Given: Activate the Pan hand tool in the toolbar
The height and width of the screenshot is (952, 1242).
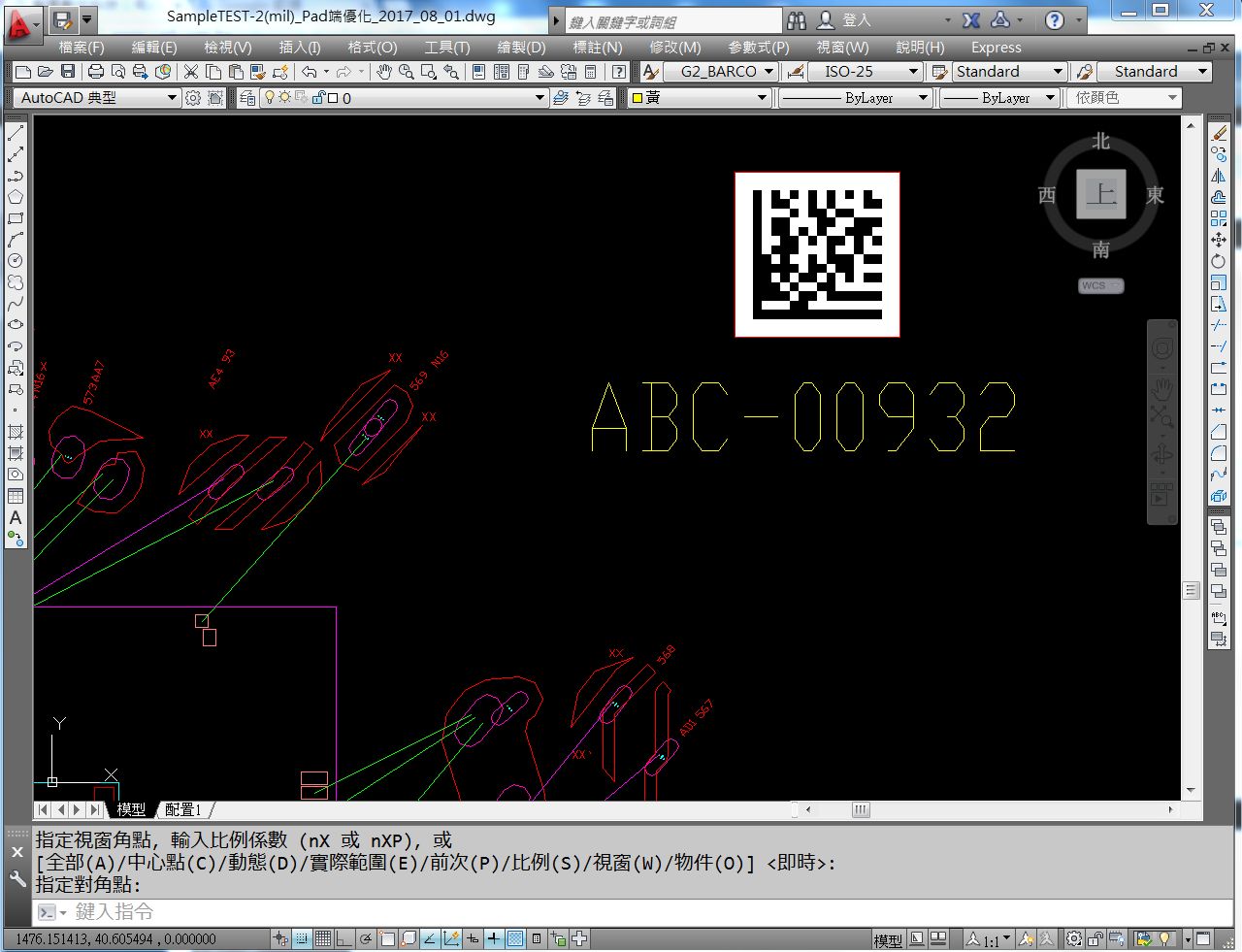Looking at the screenshot, I should 384,72.
